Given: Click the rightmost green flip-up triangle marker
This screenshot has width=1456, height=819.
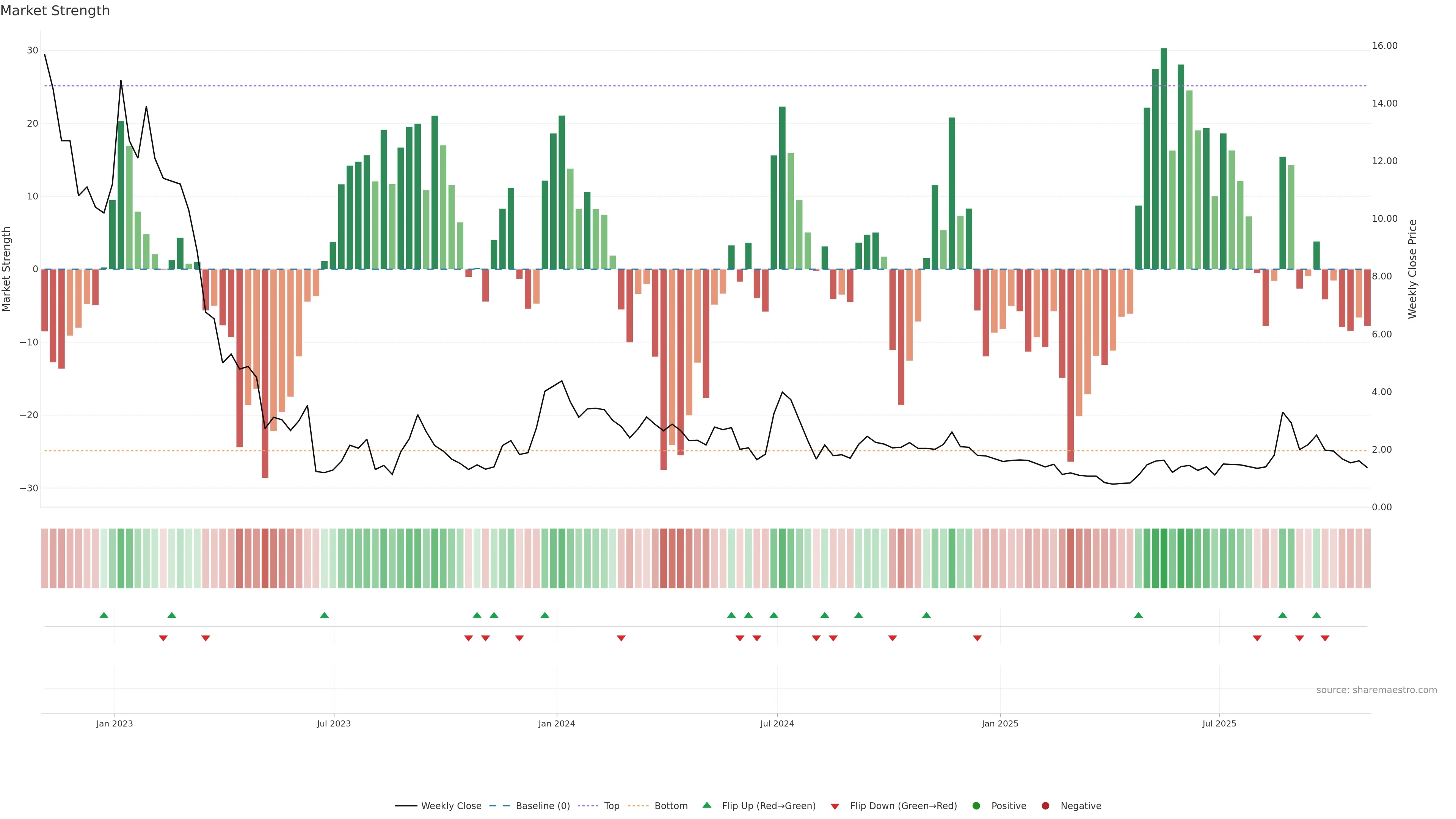Looking at the screenshot, I should click(x=1316, y=615).
